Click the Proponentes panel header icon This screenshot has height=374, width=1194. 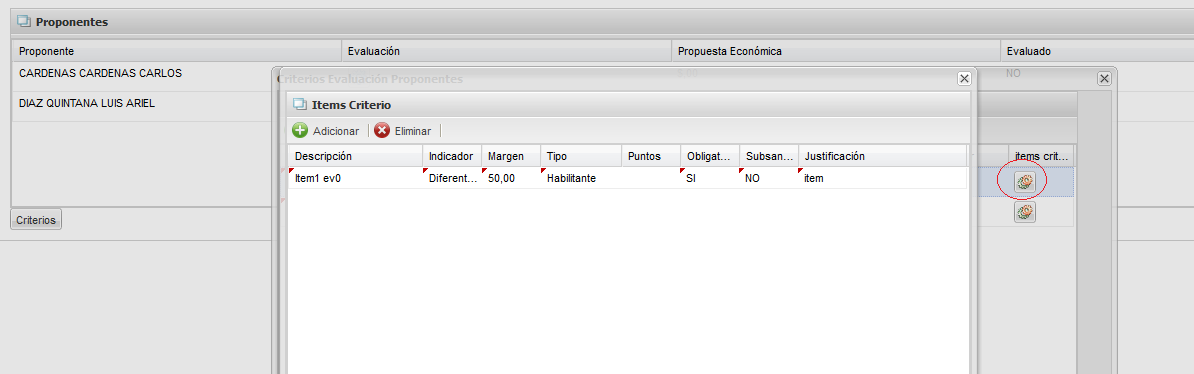click(24, 21)
